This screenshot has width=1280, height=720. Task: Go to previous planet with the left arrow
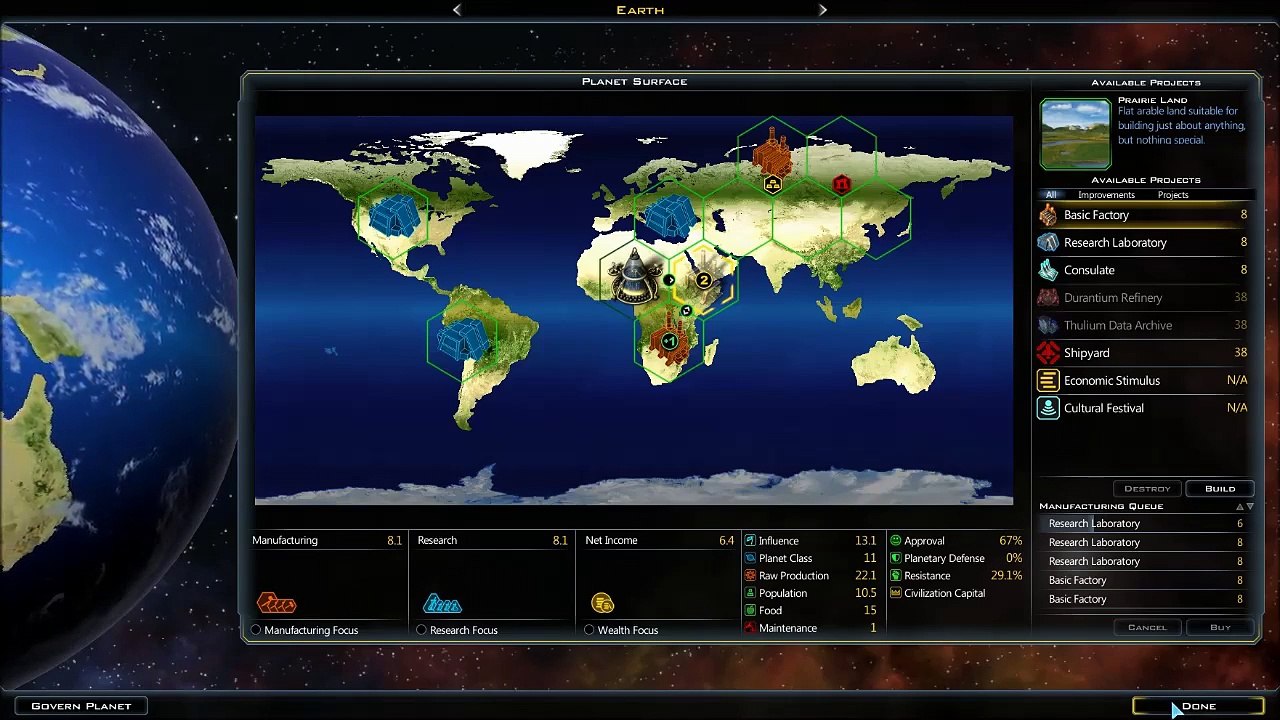point(457,10)
